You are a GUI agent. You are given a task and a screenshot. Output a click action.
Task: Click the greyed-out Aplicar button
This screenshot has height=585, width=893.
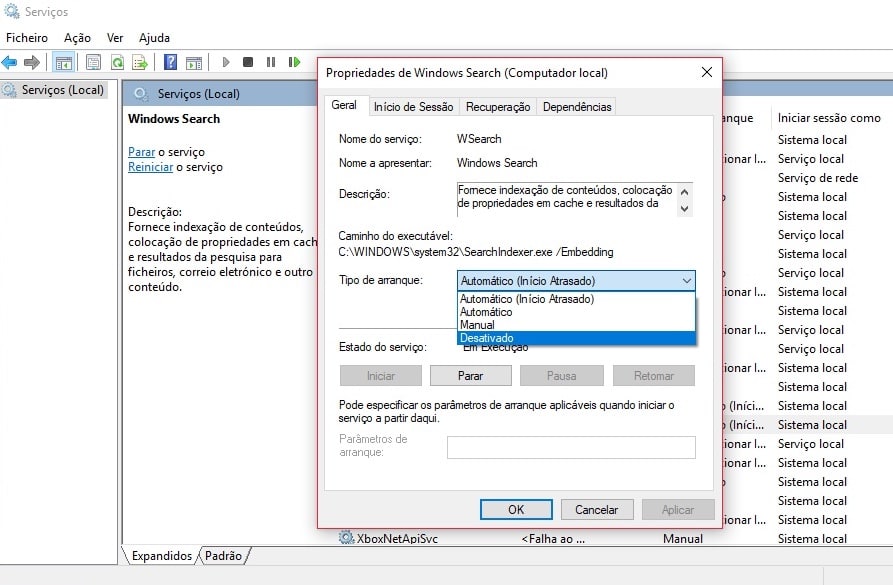coord(678,509)
